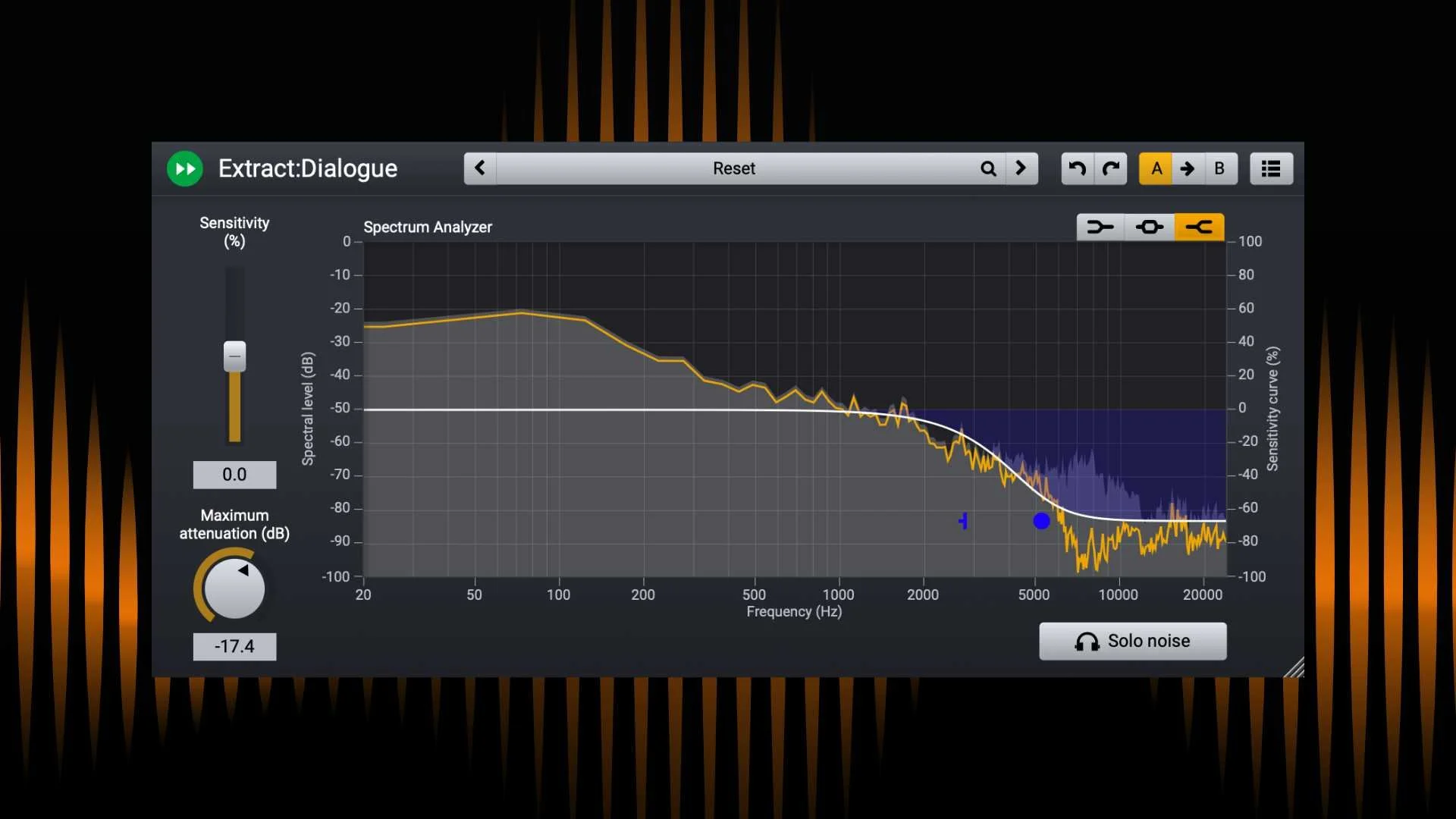Select the Extract:Dialogue title text
The image size is (1456, 819).
[x=306, y=168]
